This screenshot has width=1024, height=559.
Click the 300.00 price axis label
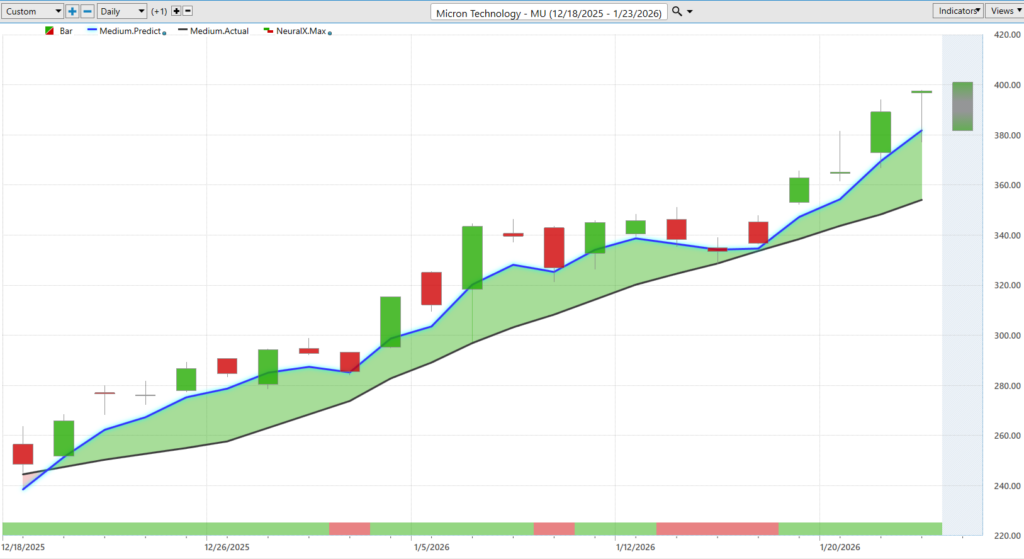(1007, 336)
